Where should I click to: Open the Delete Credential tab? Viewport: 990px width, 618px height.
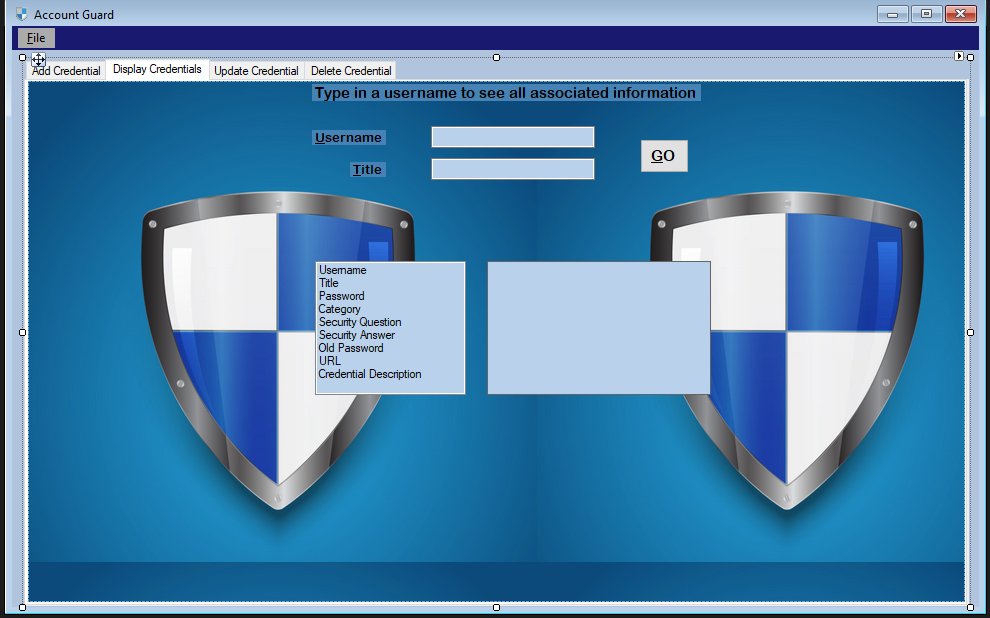[351, 71]
